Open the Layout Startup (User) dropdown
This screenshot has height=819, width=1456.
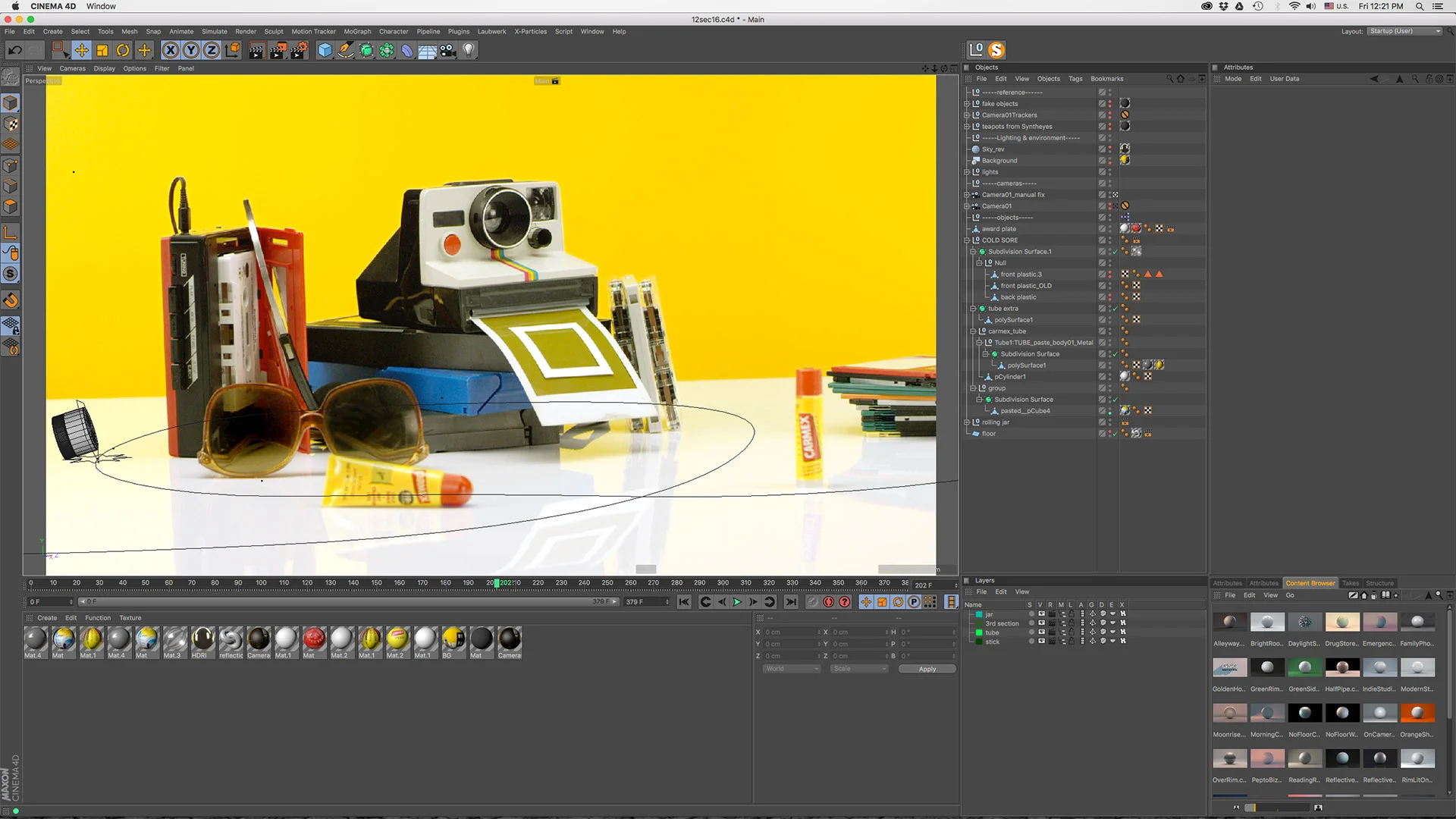point(1404,31)
